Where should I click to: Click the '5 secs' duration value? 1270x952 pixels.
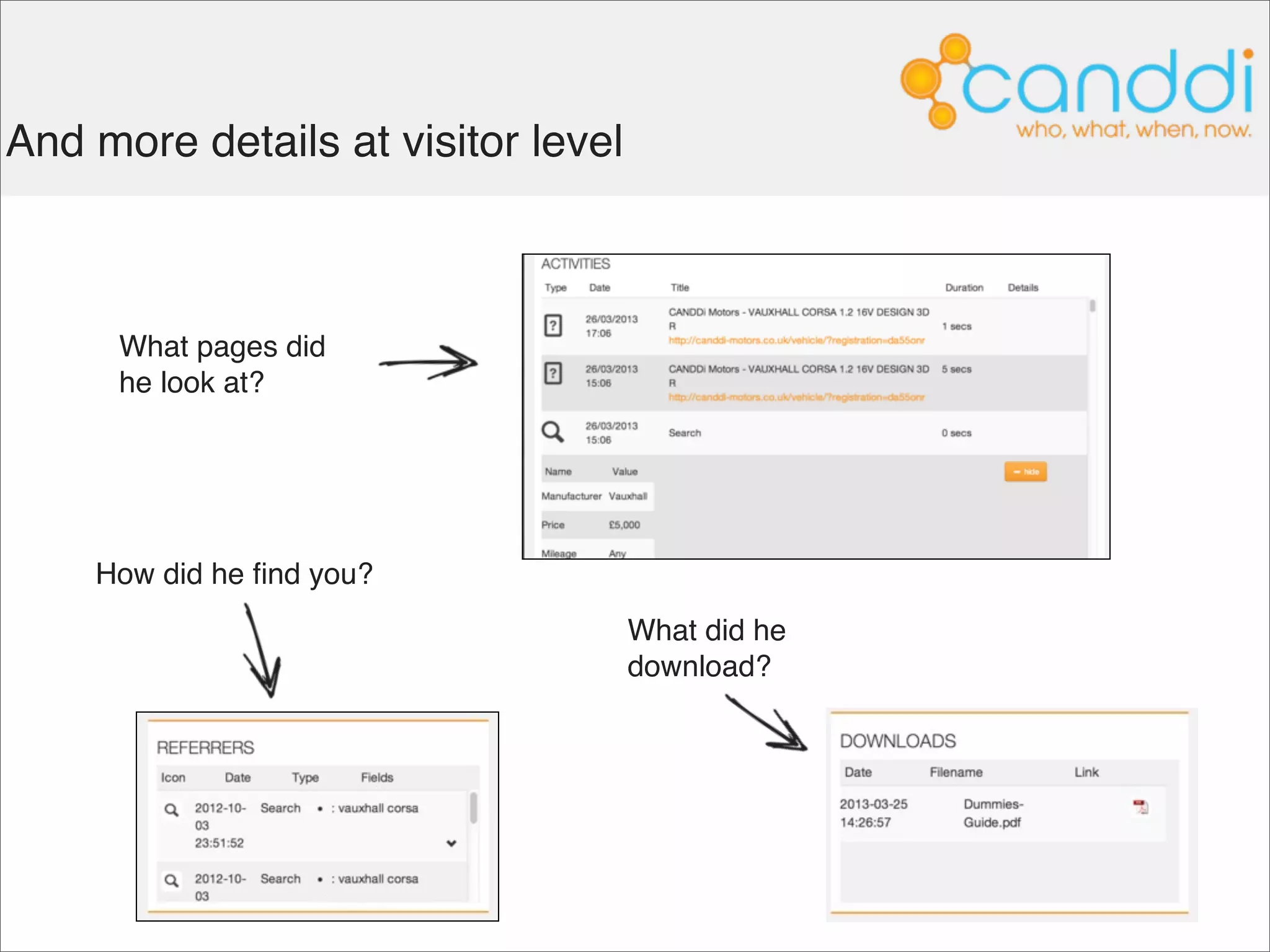point(957,369)
